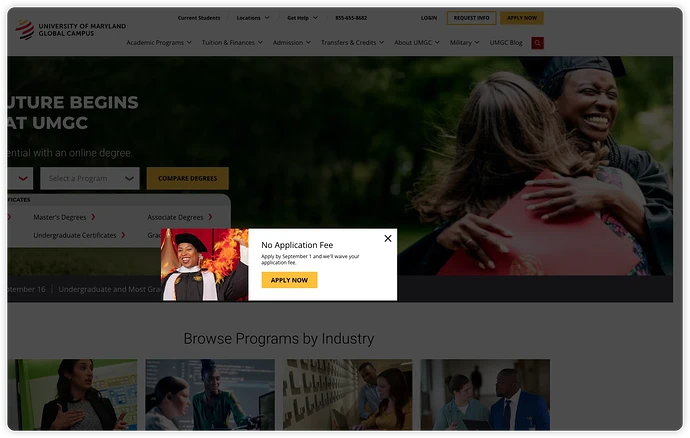
Task: Click the popup graduate photo with flames
Action: 205,265
